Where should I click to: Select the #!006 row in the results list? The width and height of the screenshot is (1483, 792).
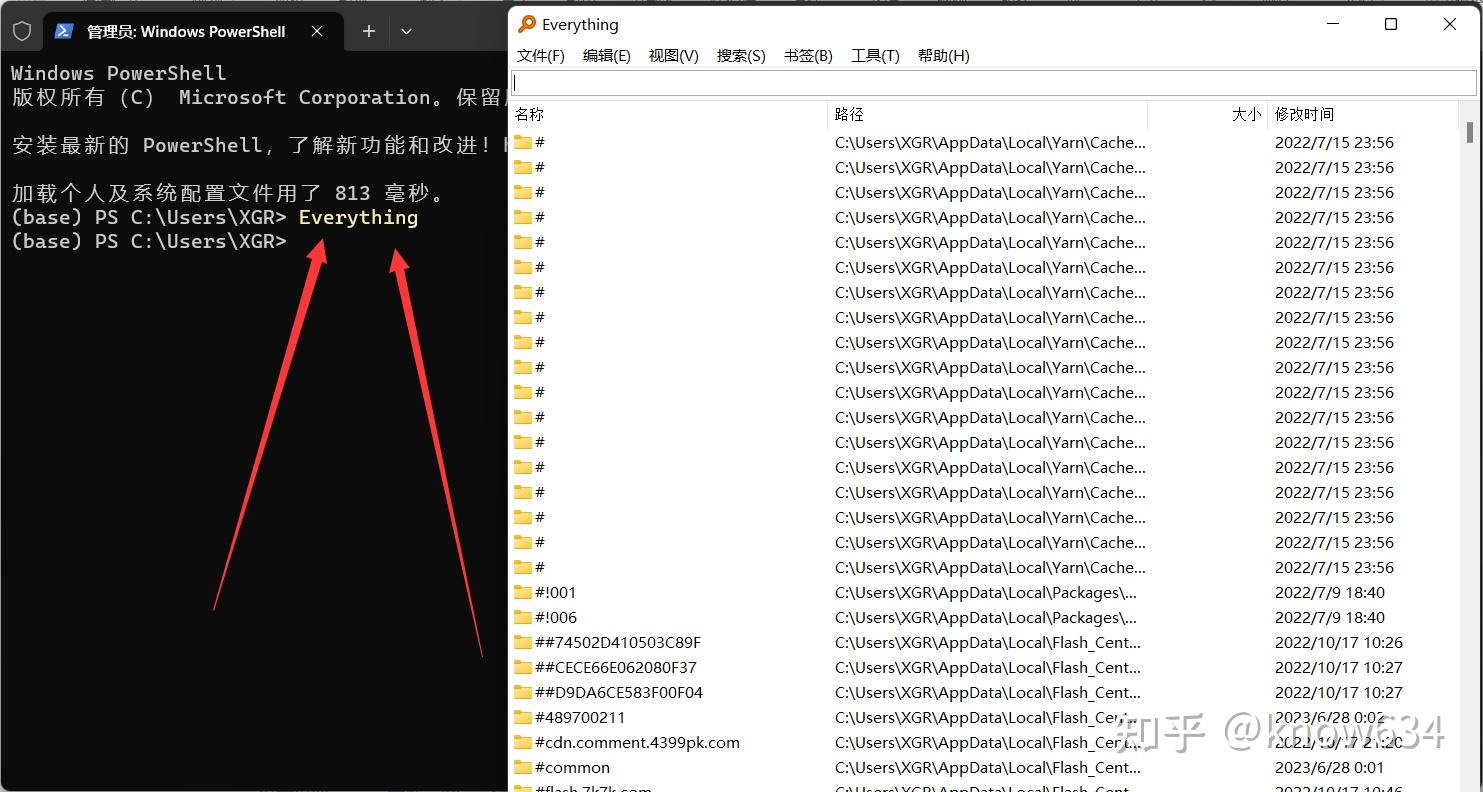(x=558, y=617)
